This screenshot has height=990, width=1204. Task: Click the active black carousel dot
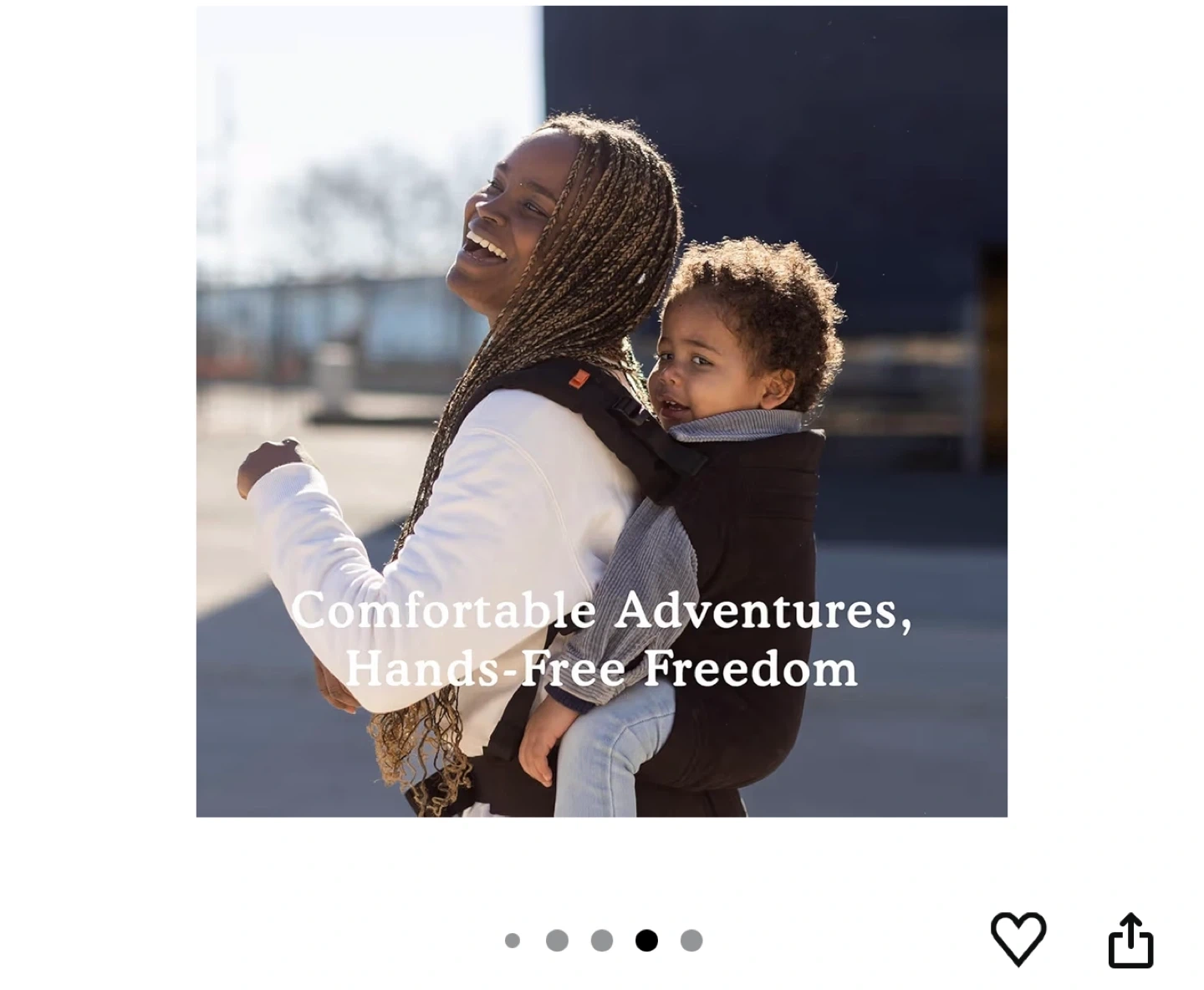[646, 941]
